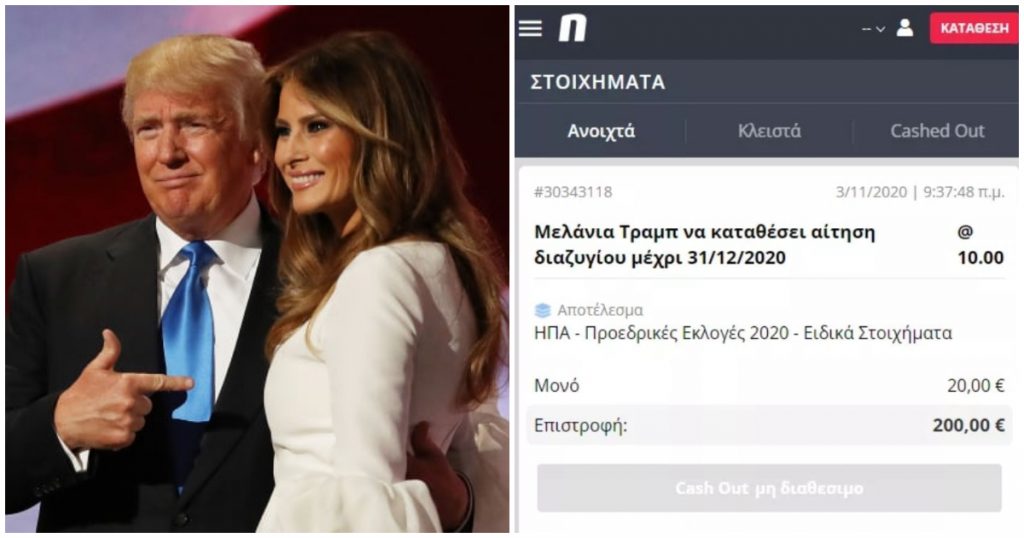Switch to the Ανοιχτά tab
Viewport: 1024px width, 538px height.
(x=601, y=131)
